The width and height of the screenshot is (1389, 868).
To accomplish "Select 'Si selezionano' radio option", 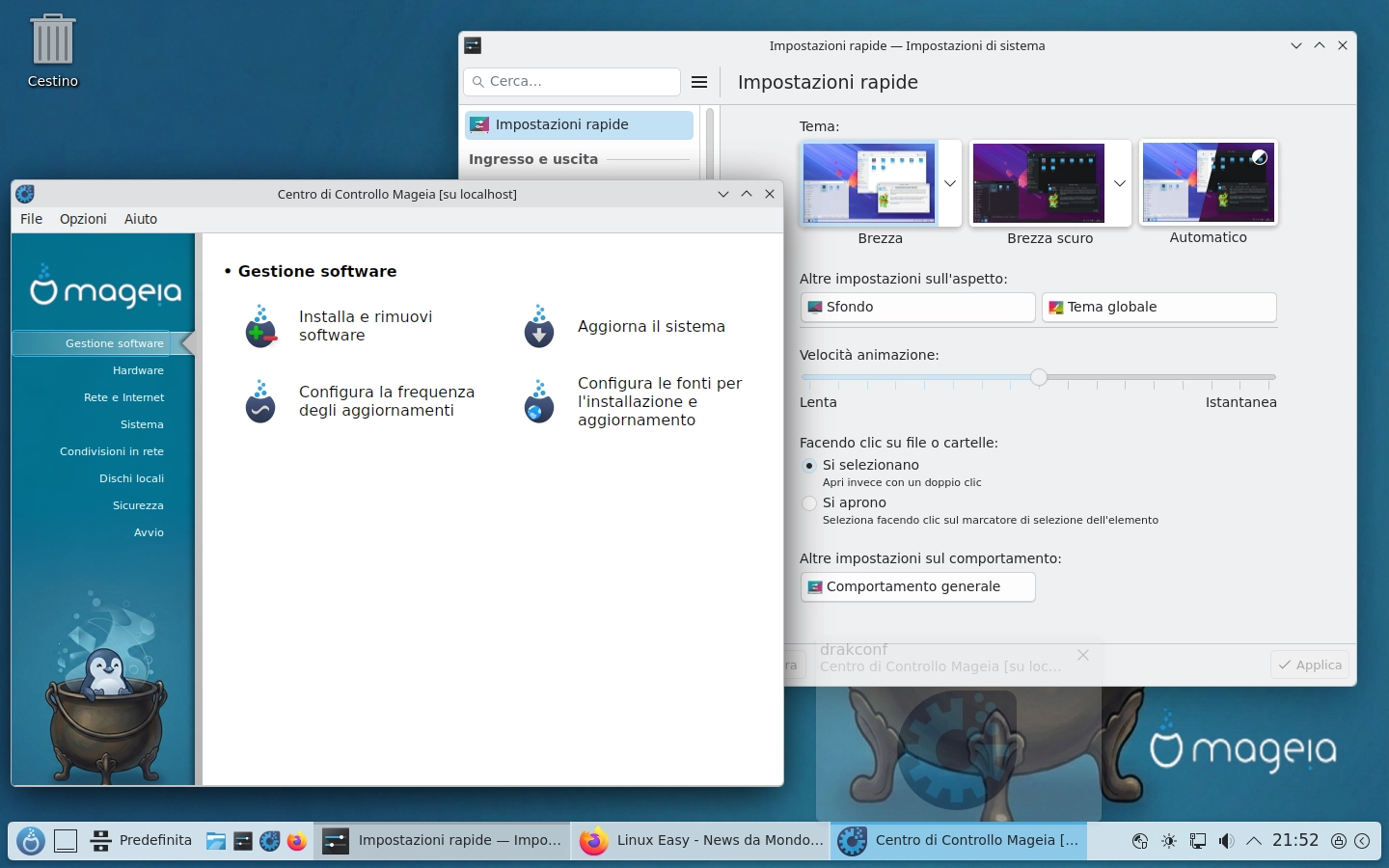I will pos(809,465).
